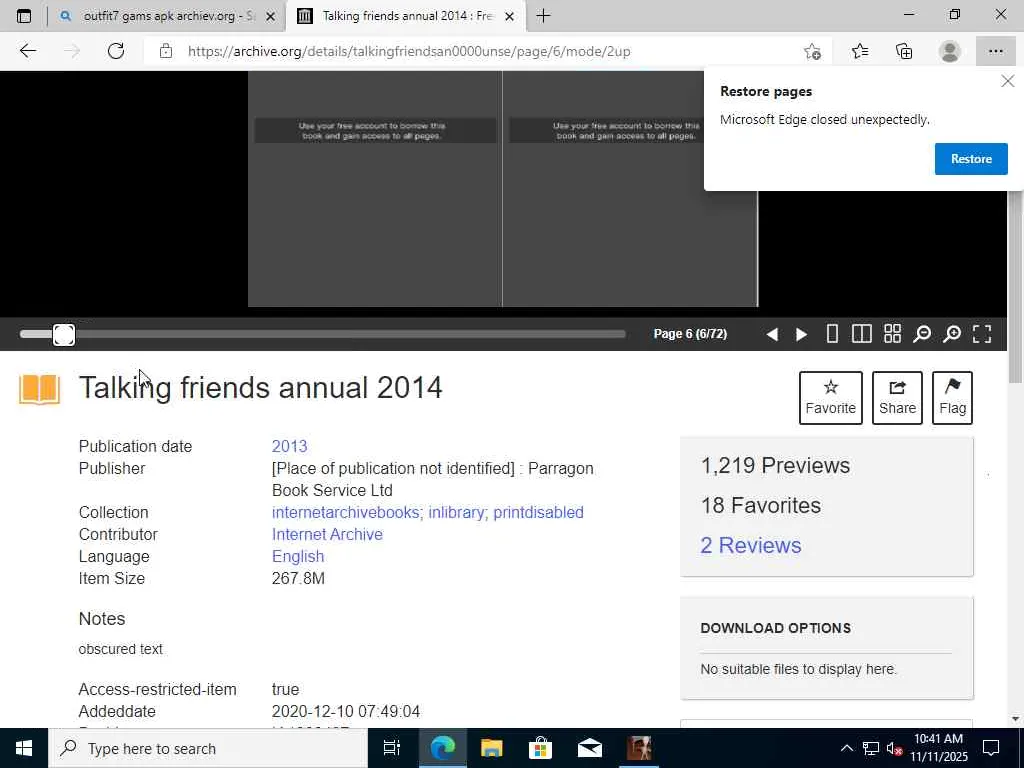This screenshot has width=1024, height=768.
Task: Open the inlibrary collection link
Action: 458,512
